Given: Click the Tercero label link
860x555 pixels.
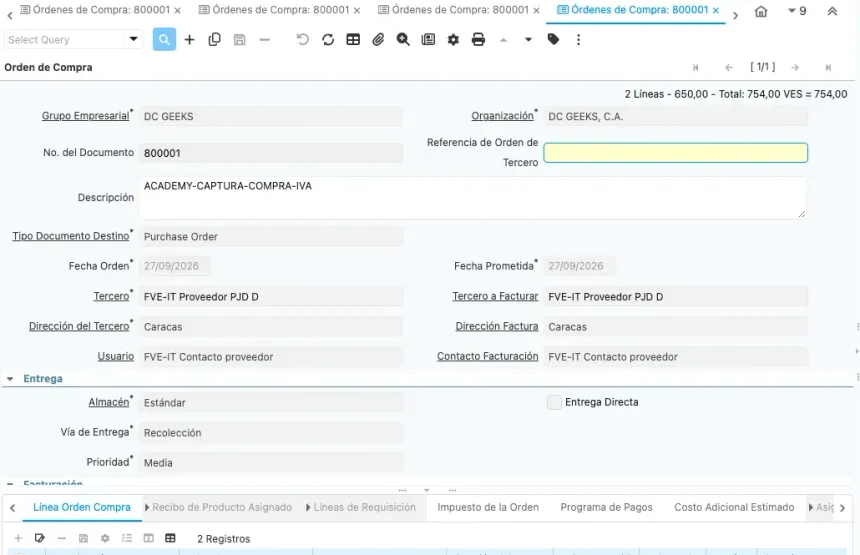Looking at the screenshot, I should click(111, 296).
